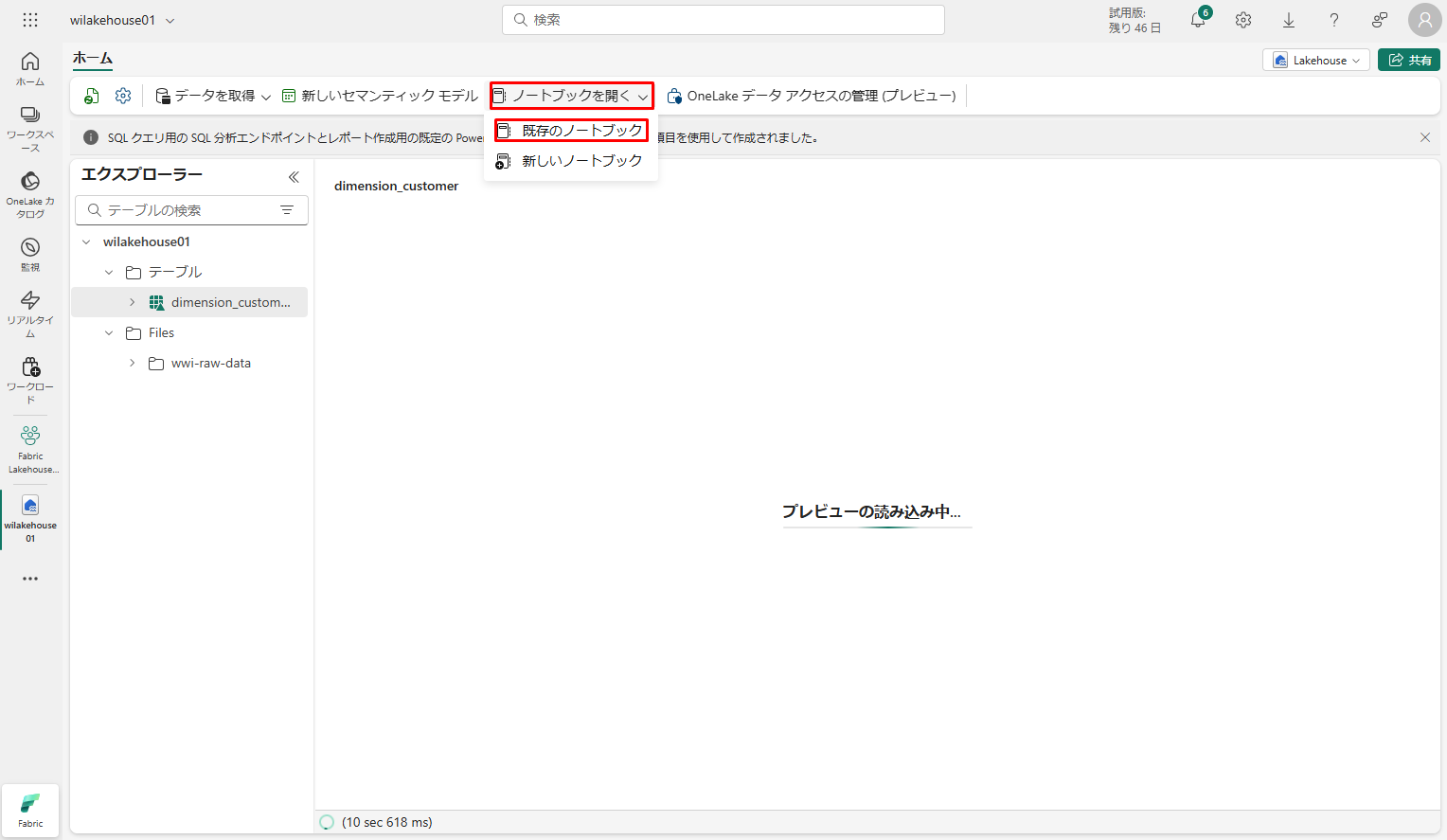Viewport: 1447px width, 840px height.
Task: Choose Existing notebook from the menu
Action: click(x=571, y=130)
